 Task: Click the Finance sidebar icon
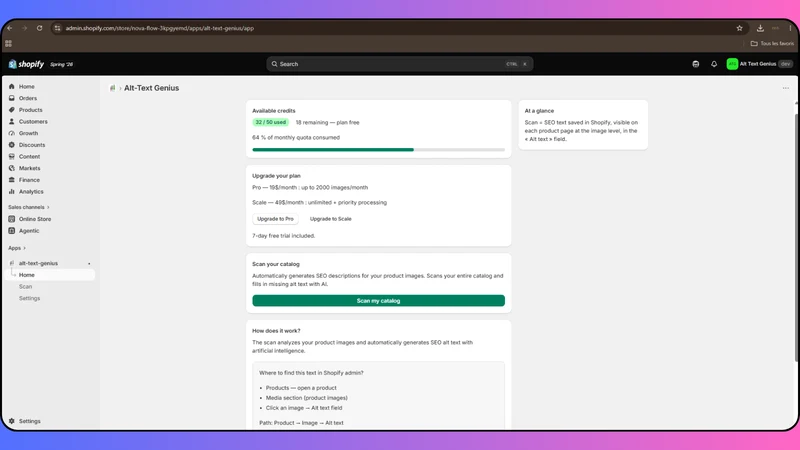click(x=12, y=180)
